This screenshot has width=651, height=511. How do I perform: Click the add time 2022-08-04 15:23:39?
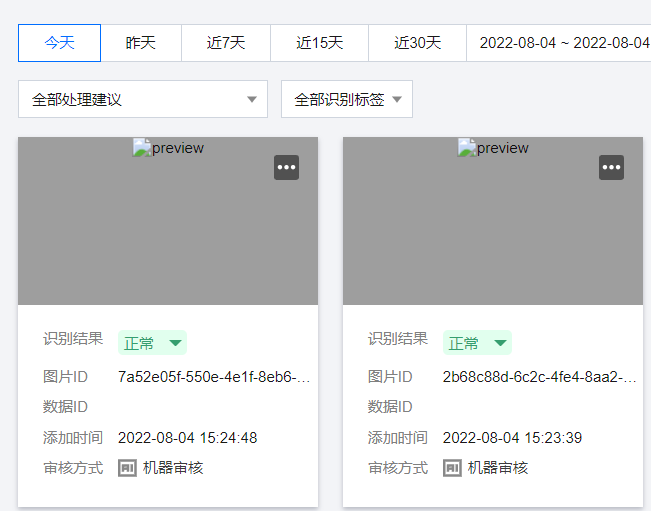512,438
